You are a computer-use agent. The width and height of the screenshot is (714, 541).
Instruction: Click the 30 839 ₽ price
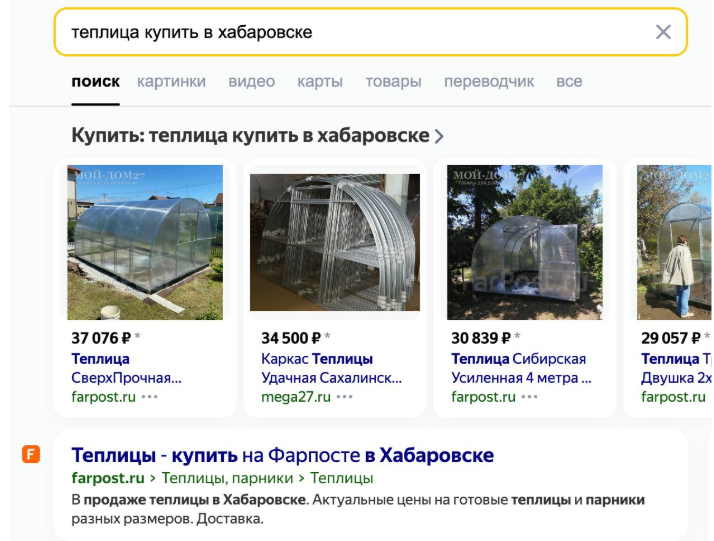pos(481,338)
